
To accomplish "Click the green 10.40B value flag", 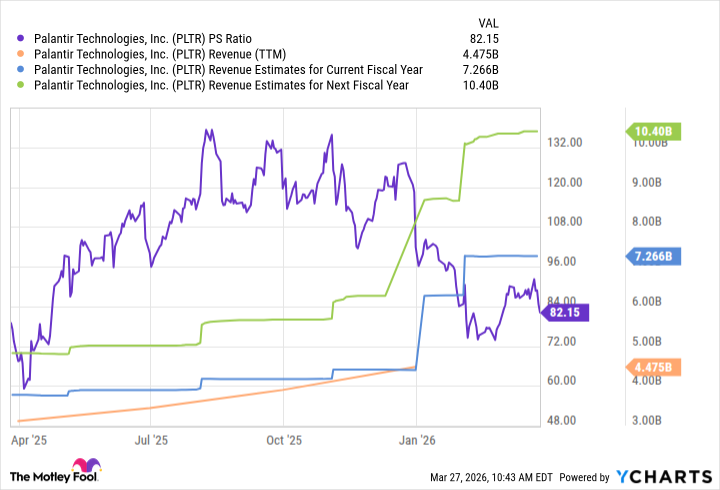I will click(652, 131).
